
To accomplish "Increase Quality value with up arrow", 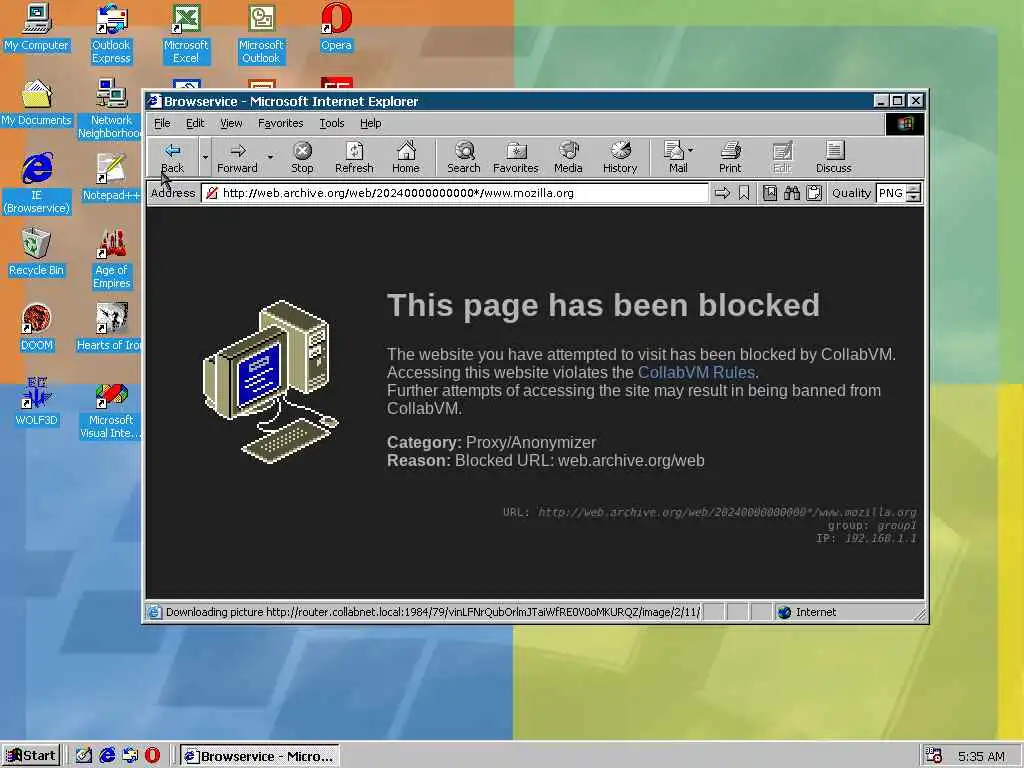I will tap(914, 189).
